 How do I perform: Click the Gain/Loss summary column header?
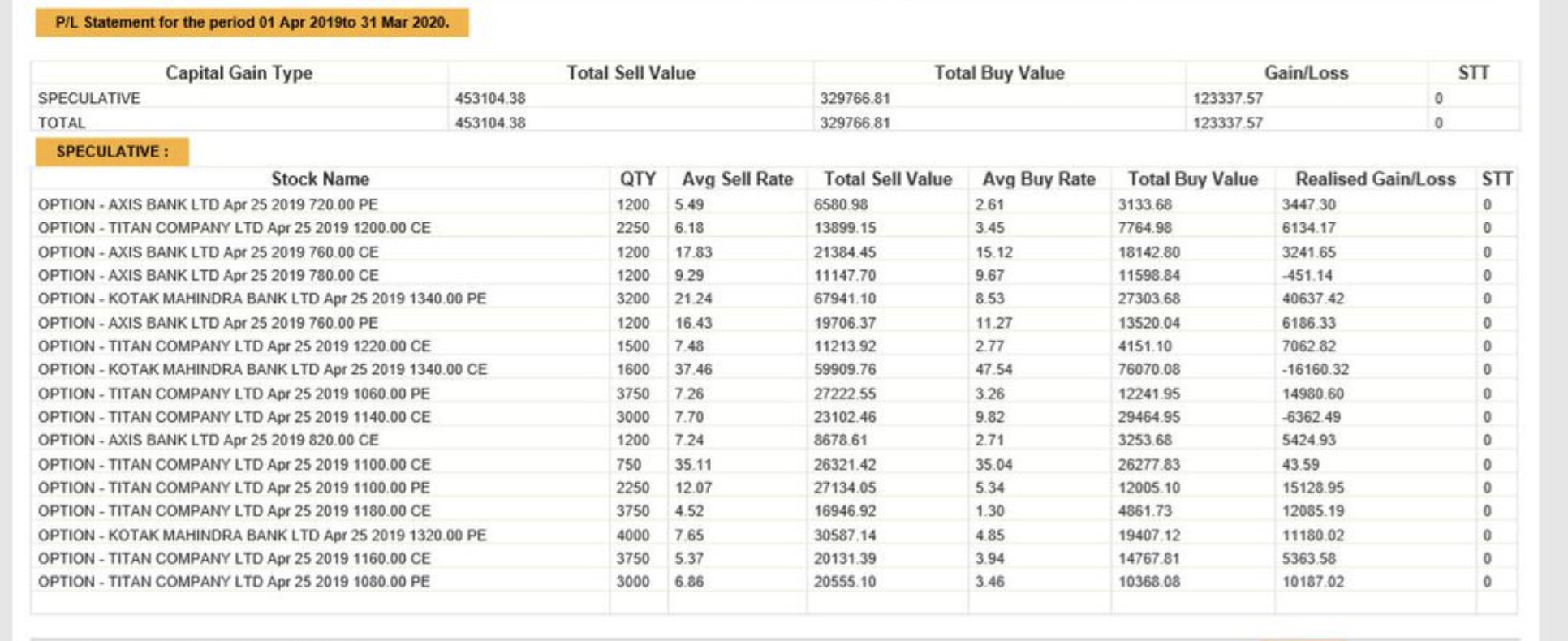click(1306, 73)
